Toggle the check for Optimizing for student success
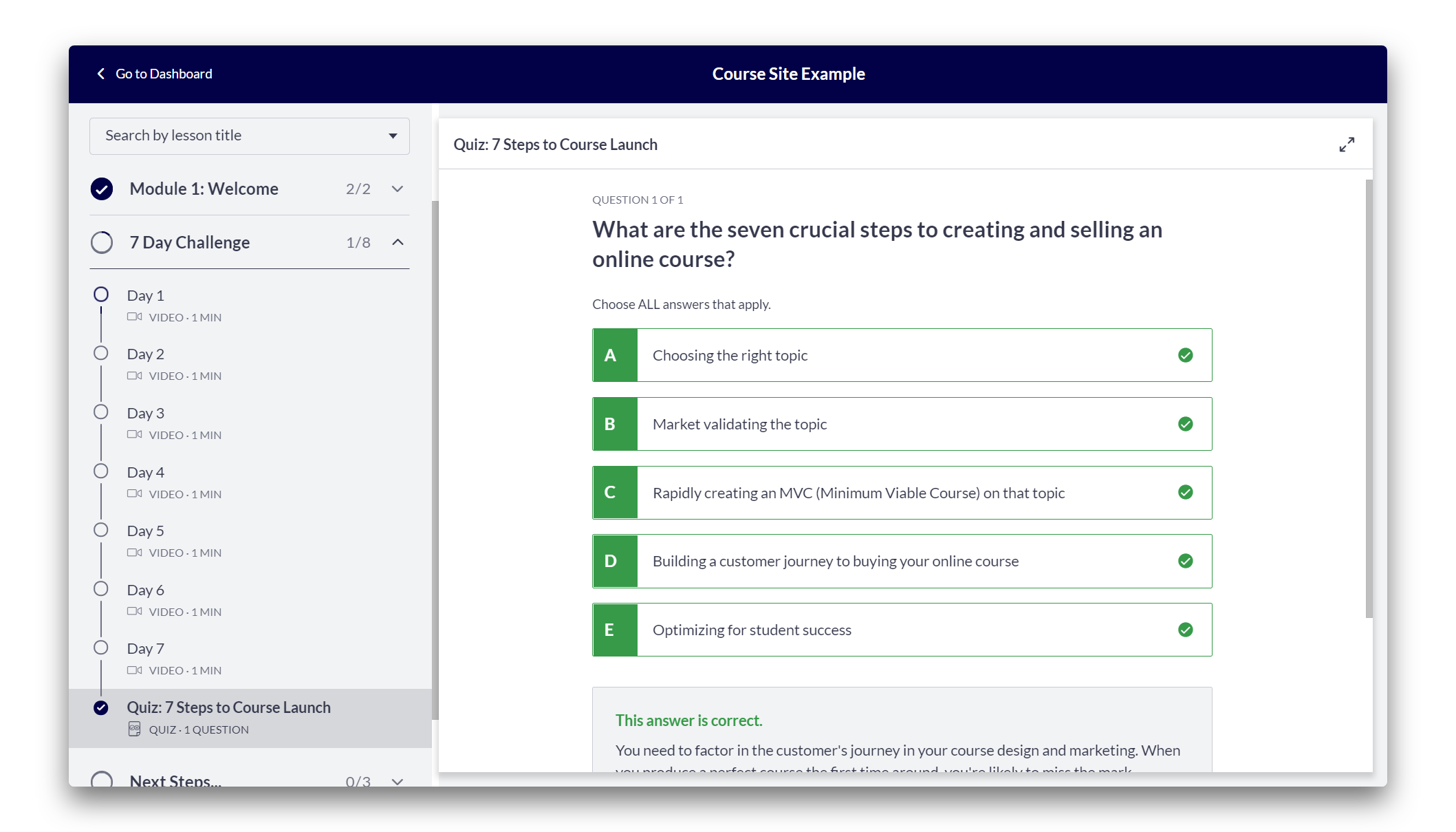The width and height of the screenshot is (1456, 832). (x=1185, y=630)
